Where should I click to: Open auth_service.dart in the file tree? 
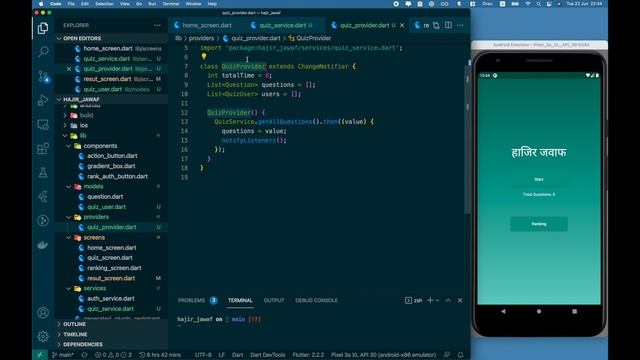coord(110,298)
